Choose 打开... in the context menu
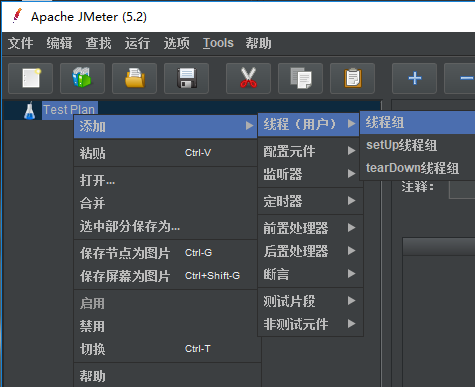This screenshot has height=387, width=475. 166,180
